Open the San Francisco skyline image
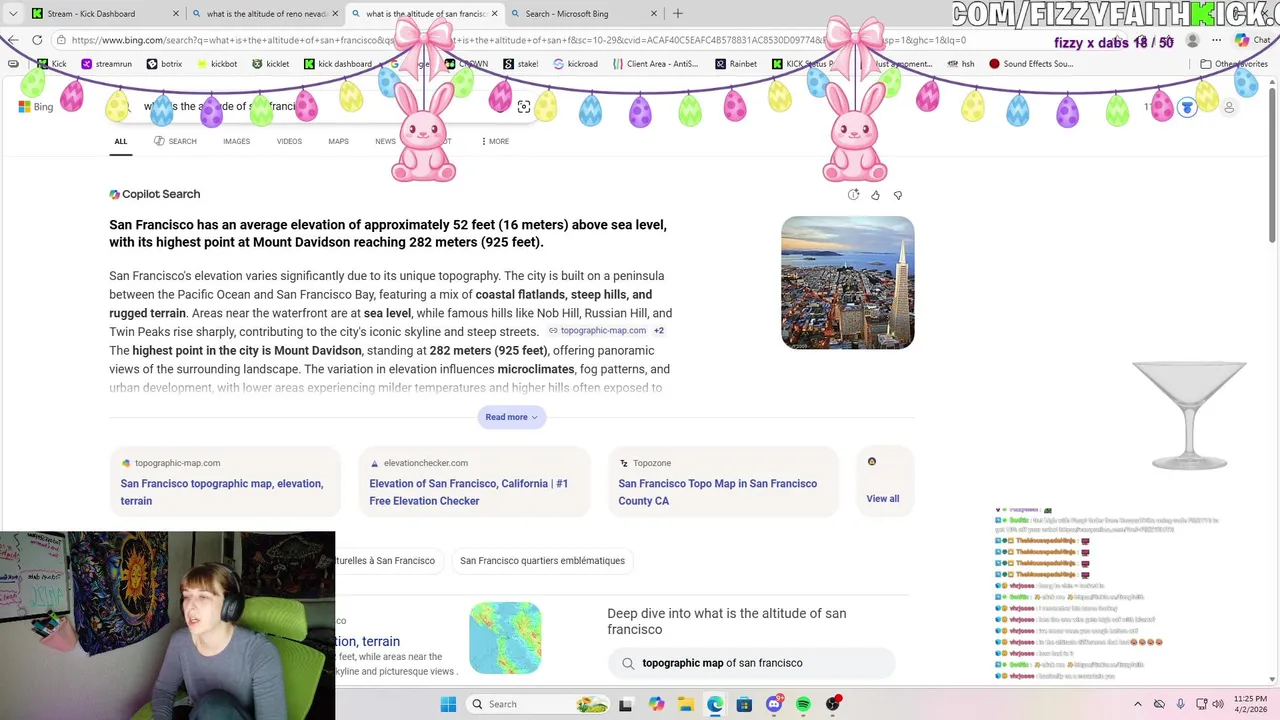The image size is (1280, 720). 848,283
